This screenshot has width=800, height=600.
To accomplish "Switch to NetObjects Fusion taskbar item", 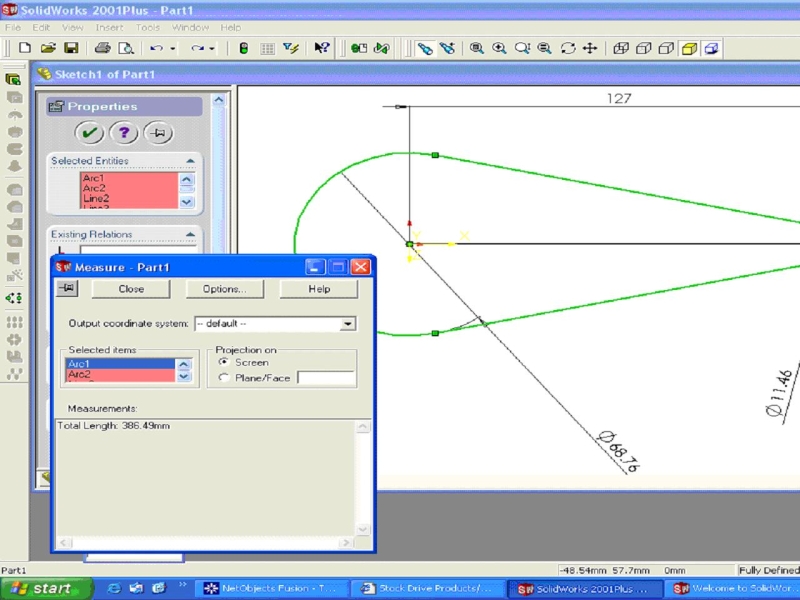I will (272, 589).
